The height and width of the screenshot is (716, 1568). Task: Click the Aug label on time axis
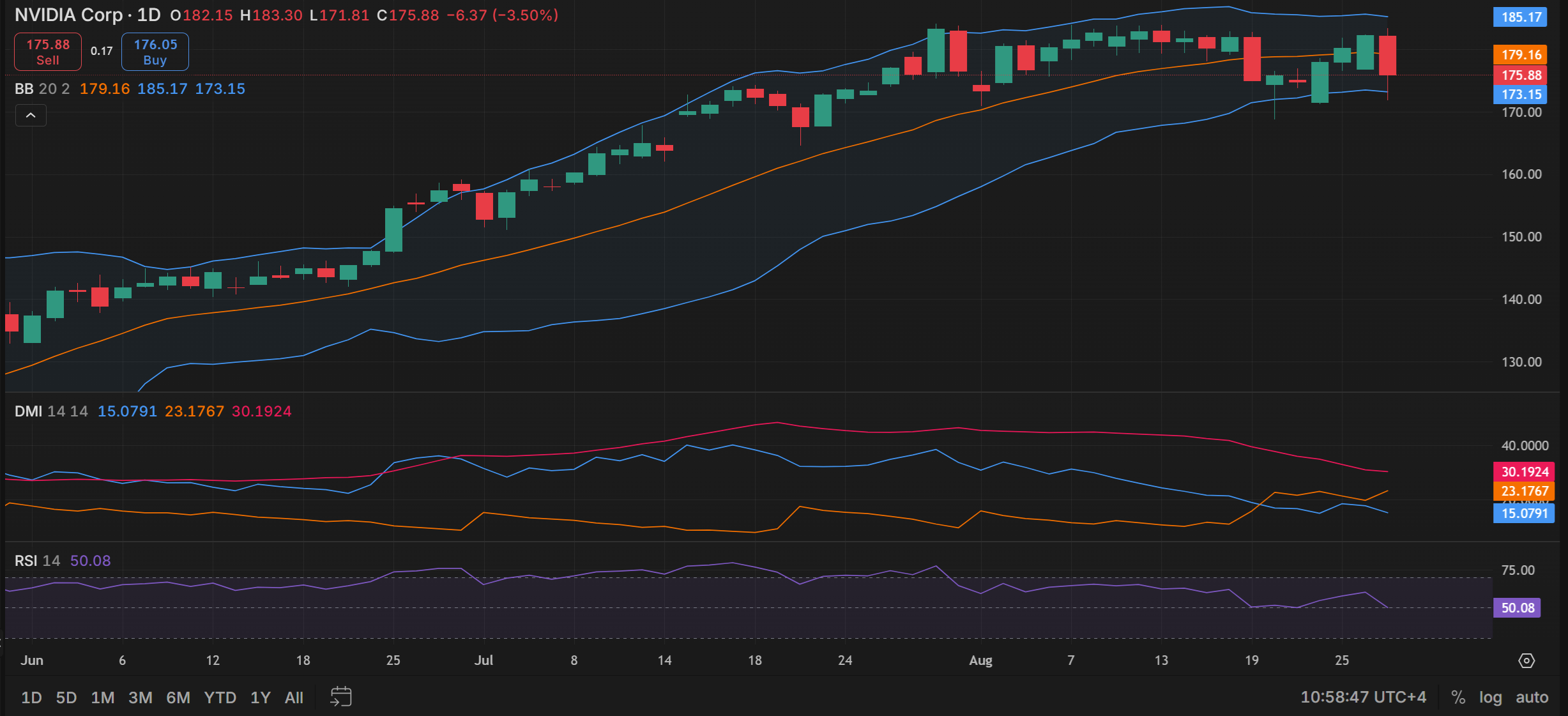pos(980,660)
